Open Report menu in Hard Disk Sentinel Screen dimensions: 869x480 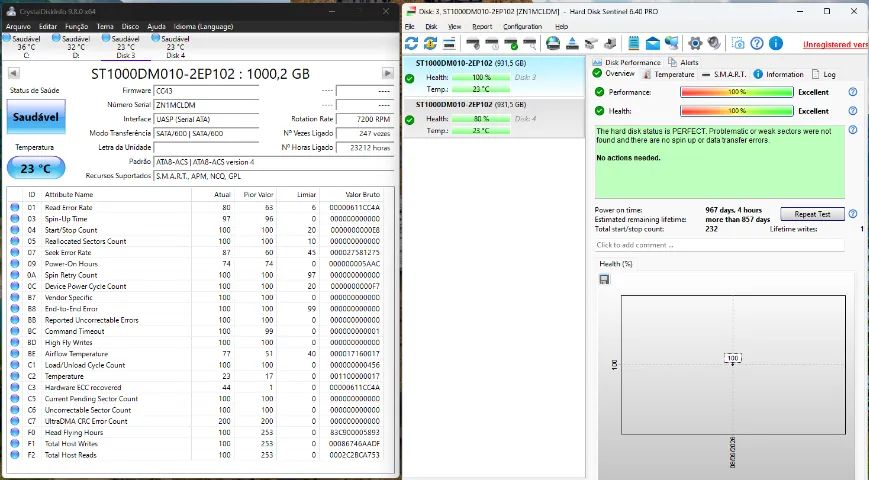click(x=482, y=27)
